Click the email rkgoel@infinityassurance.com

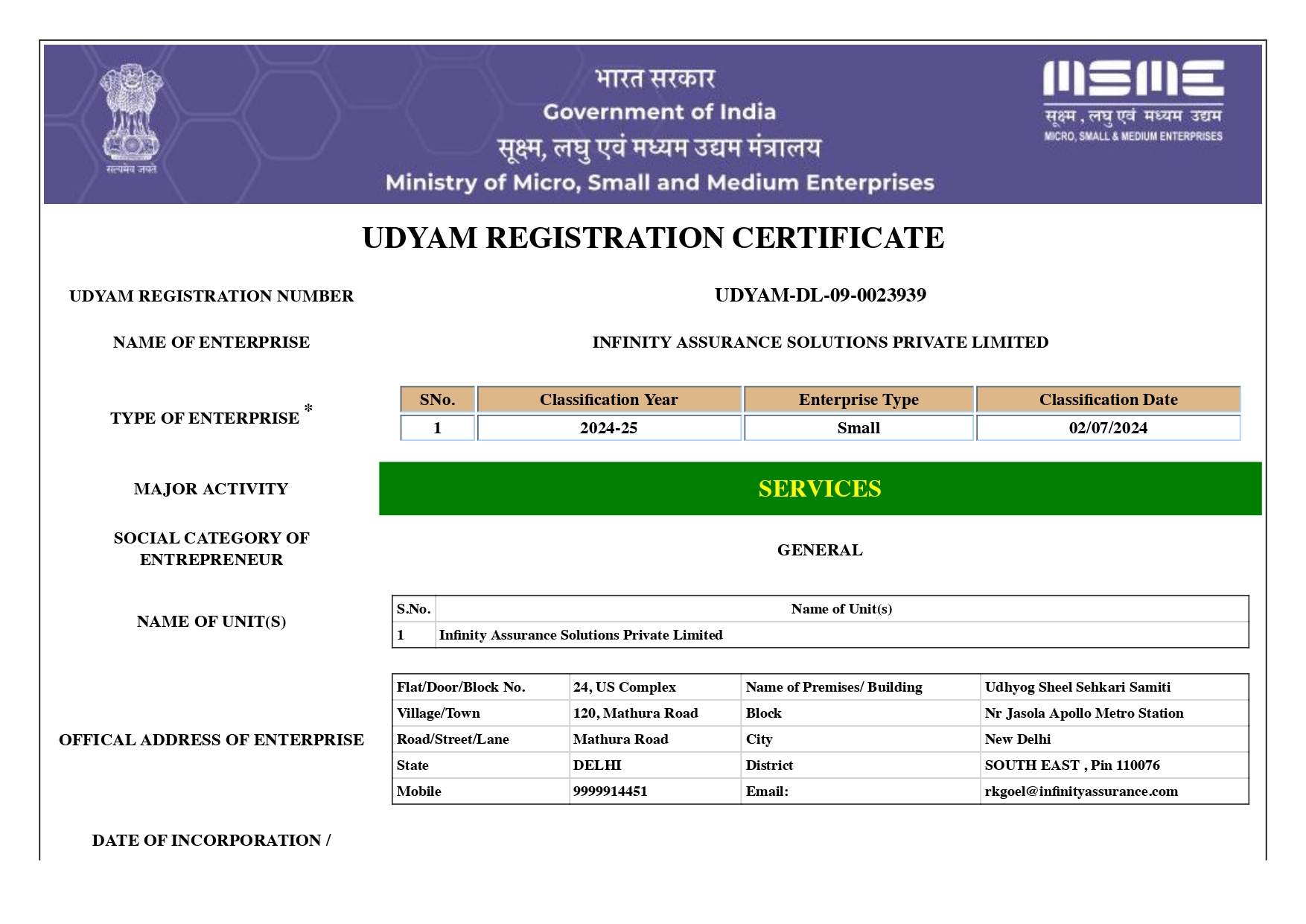pyautogui.click(x=1081, y=791)
